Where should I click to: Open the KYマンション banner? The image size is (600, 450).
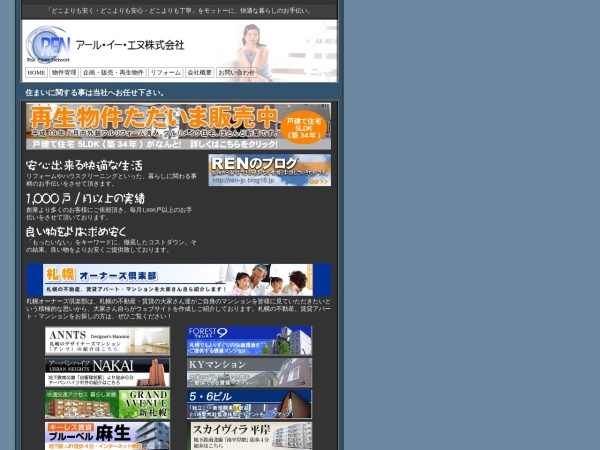tap(249, 372)
